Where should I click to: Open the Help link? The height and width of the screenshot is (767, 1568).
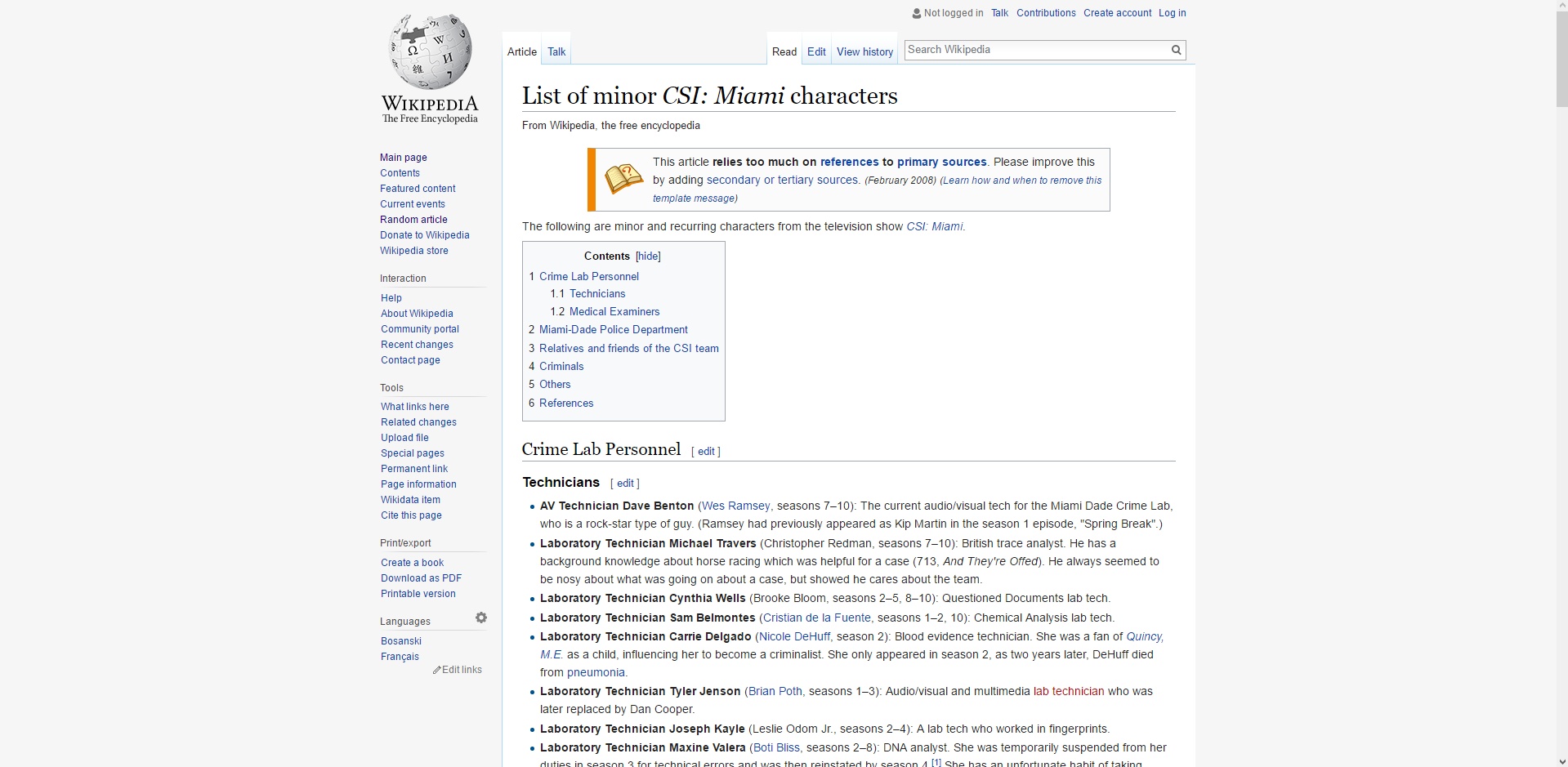[391, 298]
